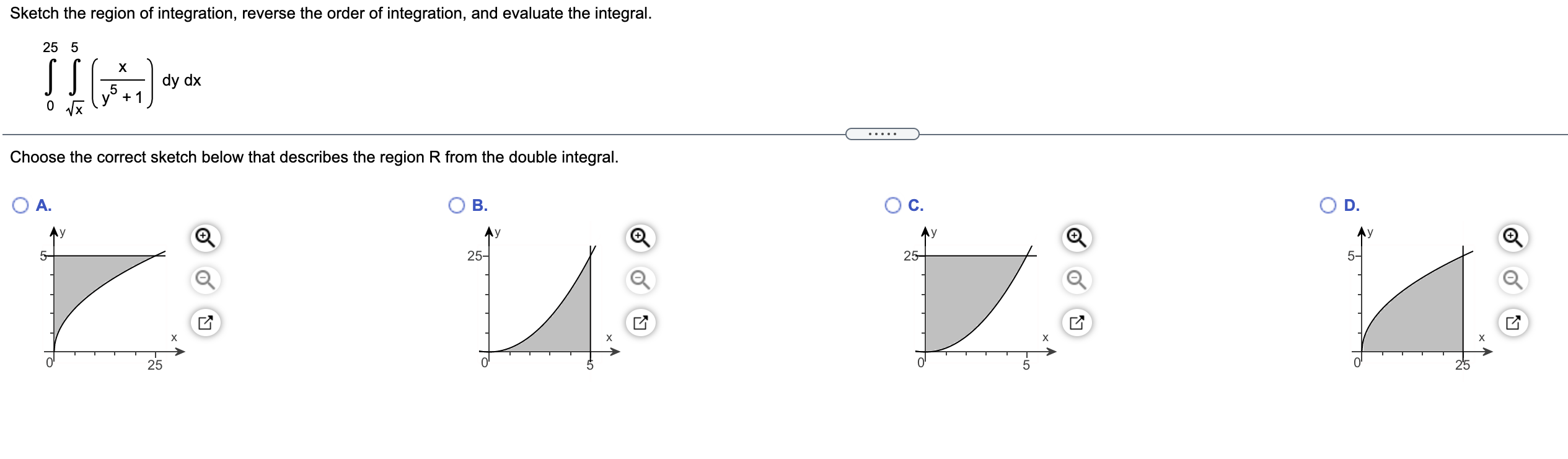The image size is (1568, 459).
Task: Select answer choice C
Action: click(892, 203)
